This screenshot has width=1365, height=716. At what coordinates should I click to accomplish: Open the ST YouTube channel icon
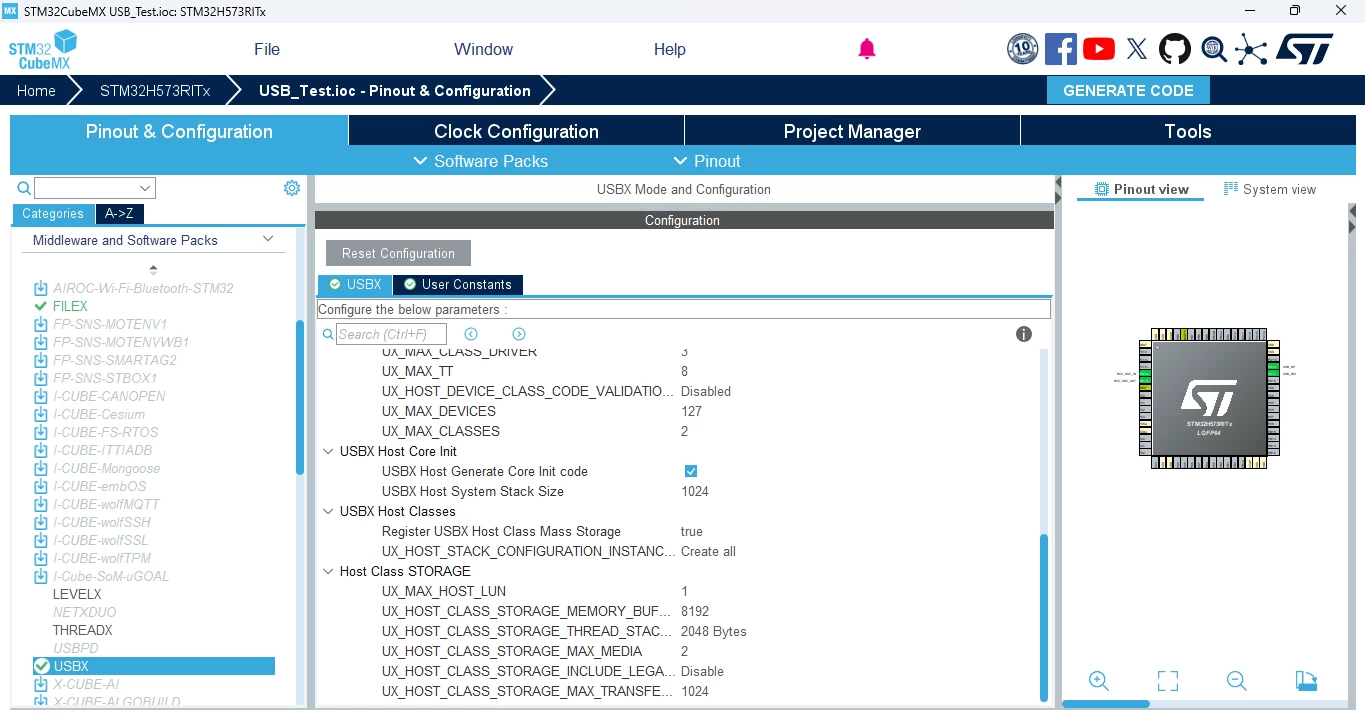click(x=1098, y=49)
